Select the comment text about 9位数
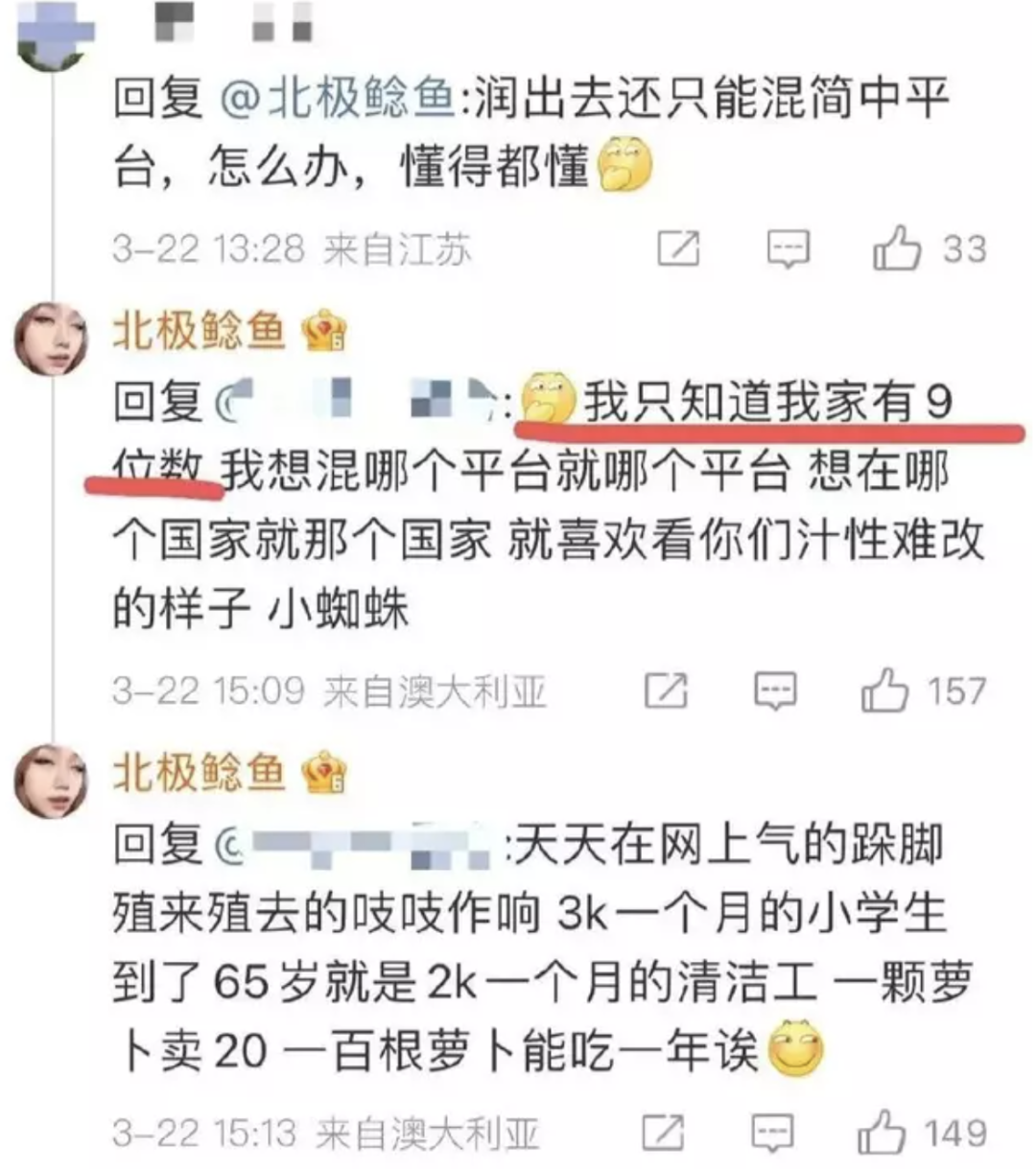 click(x=548, y=504)
